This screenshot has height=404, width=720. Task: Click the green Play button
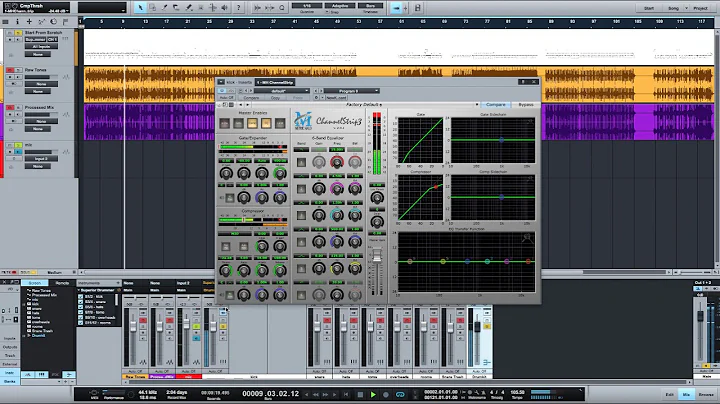pyautogui.click(x=373, y=394)
